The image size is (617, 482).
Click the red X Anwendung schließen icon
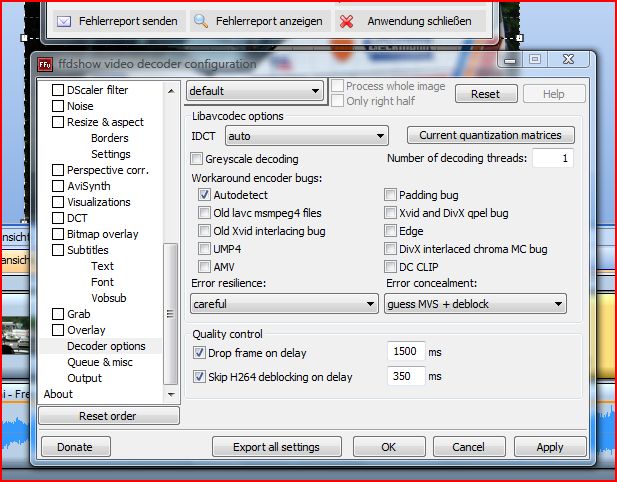pos(346,21)
